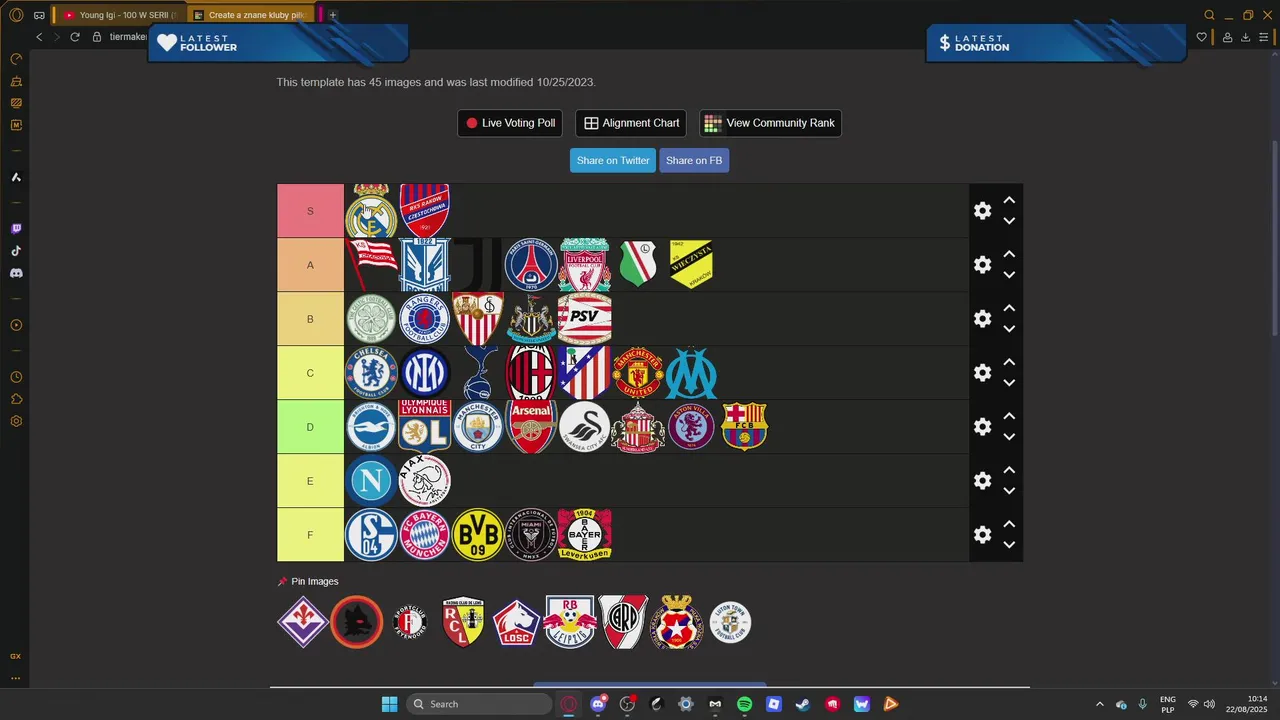Viewport: 1280px width, 720px height.
Task: Select Chelsea crest in C tier
Action: 371,373
